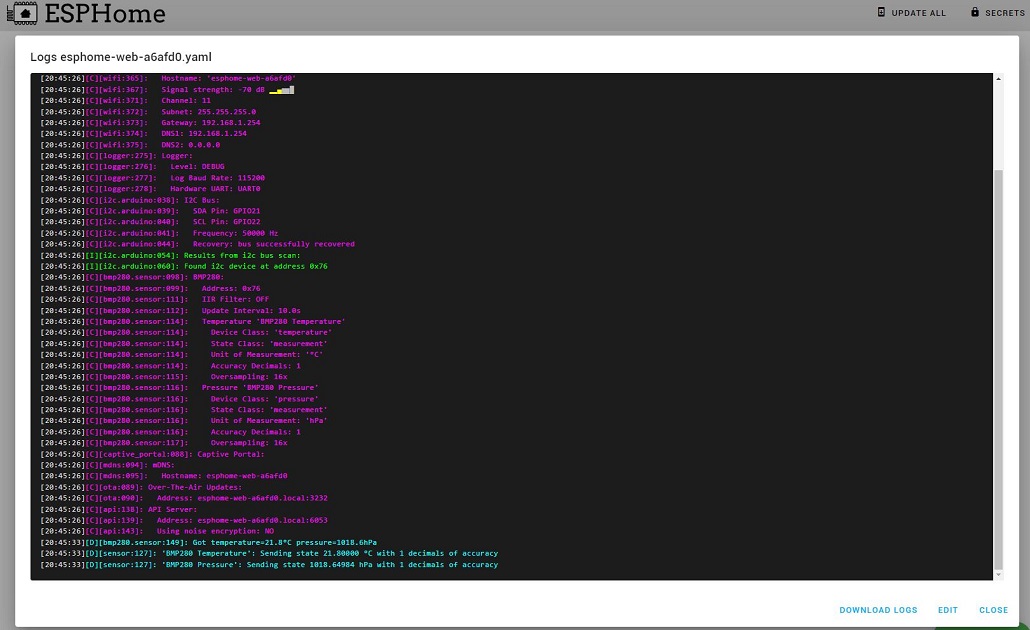Click the 'DNS1: 192.168.1.254' log line
Screen dimensions: 1030x630
point(144,134)
